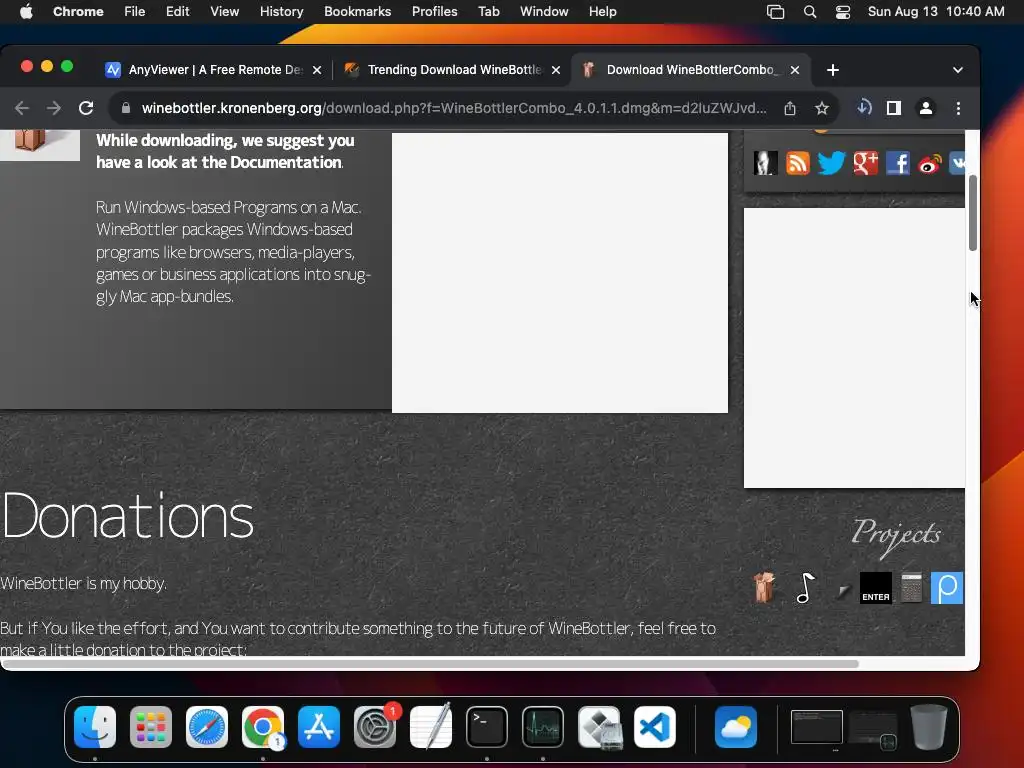The width and height of the screenshot is (1024, 768).
Task: Bookmark this page with the star icon
Action: (x=822, y=108)
